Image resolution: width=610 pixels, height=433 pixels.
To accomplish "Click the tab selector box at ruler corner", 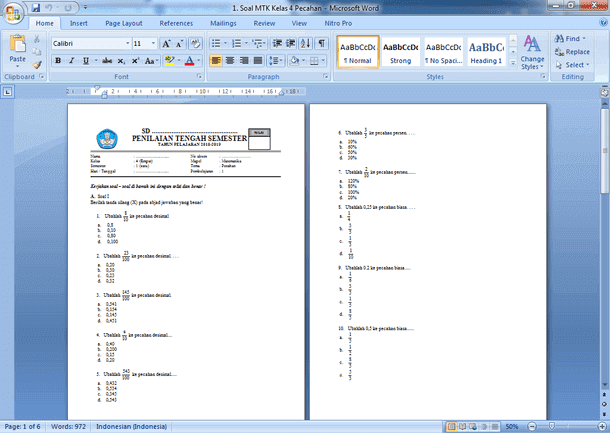I will click(8, 92).
